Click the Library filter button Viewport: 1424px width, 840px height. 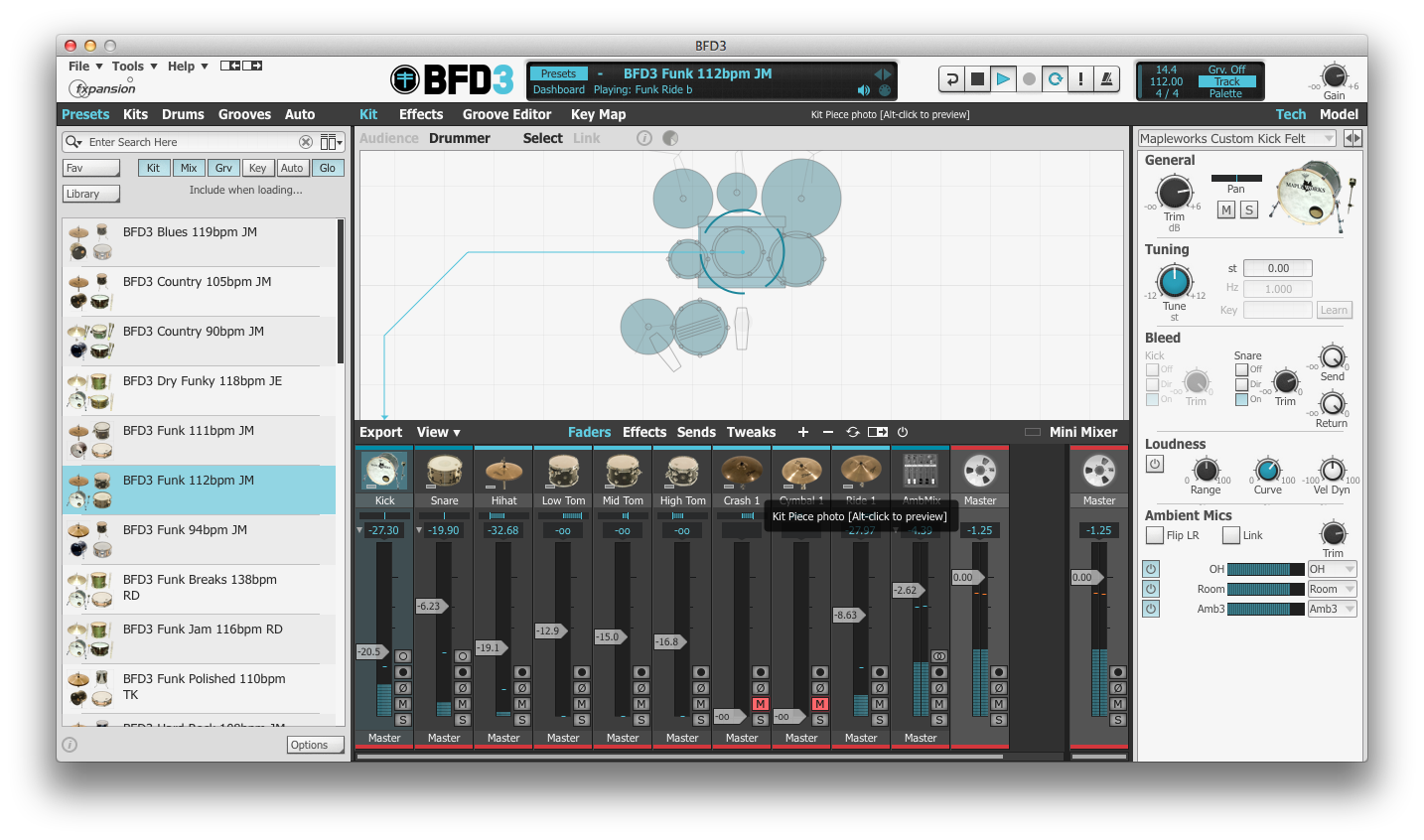pos(91,194)
